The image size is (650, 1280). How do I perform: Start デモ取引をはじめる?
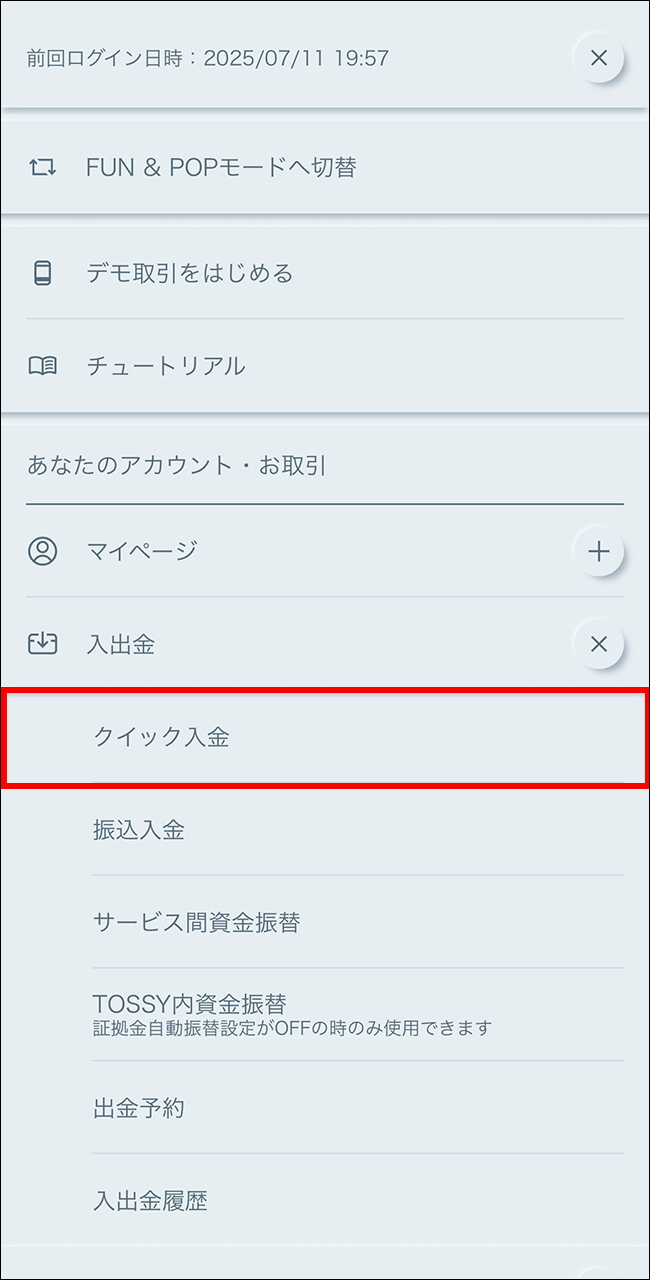[x=190, y=273]
